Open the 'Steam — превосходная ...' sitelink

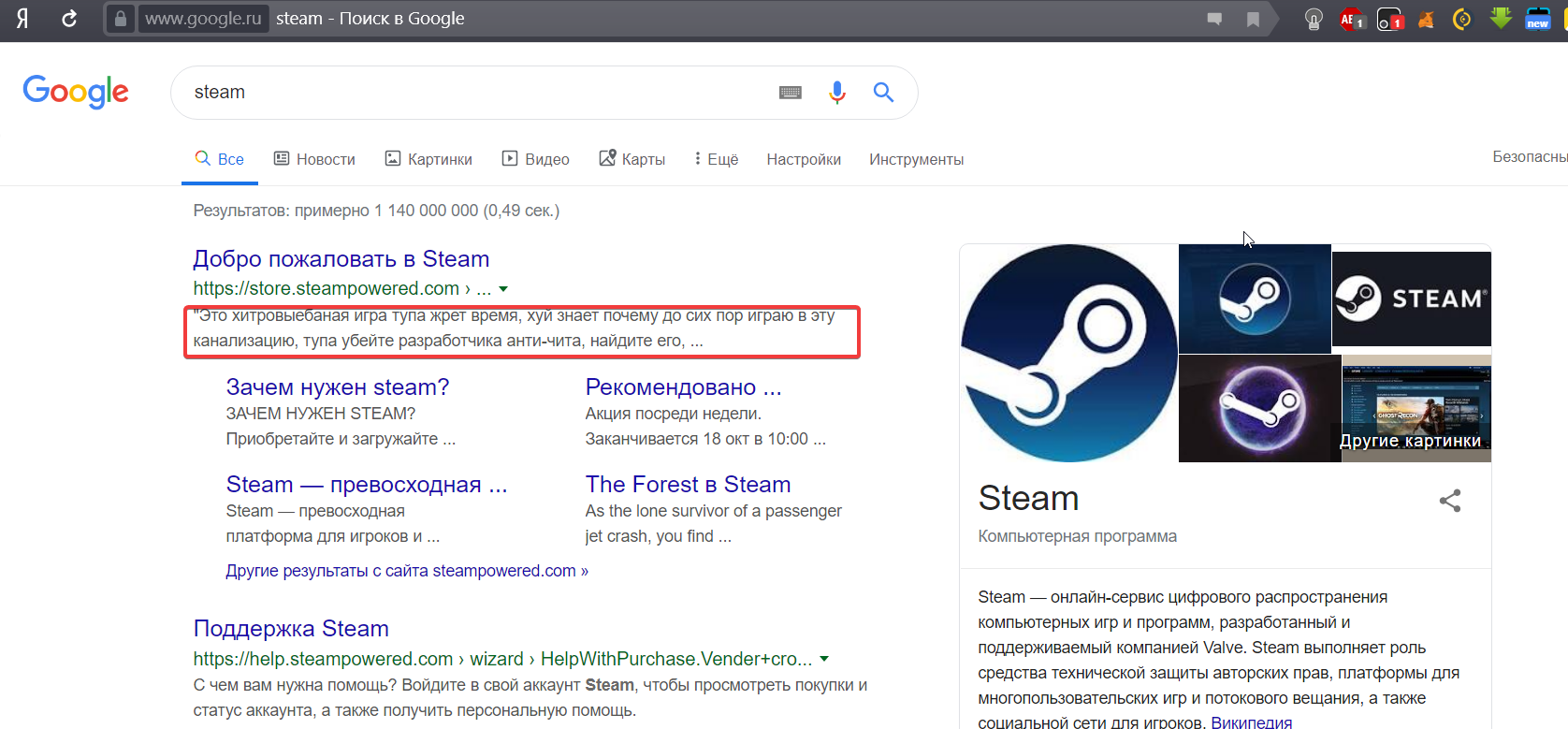coord(367,485)
